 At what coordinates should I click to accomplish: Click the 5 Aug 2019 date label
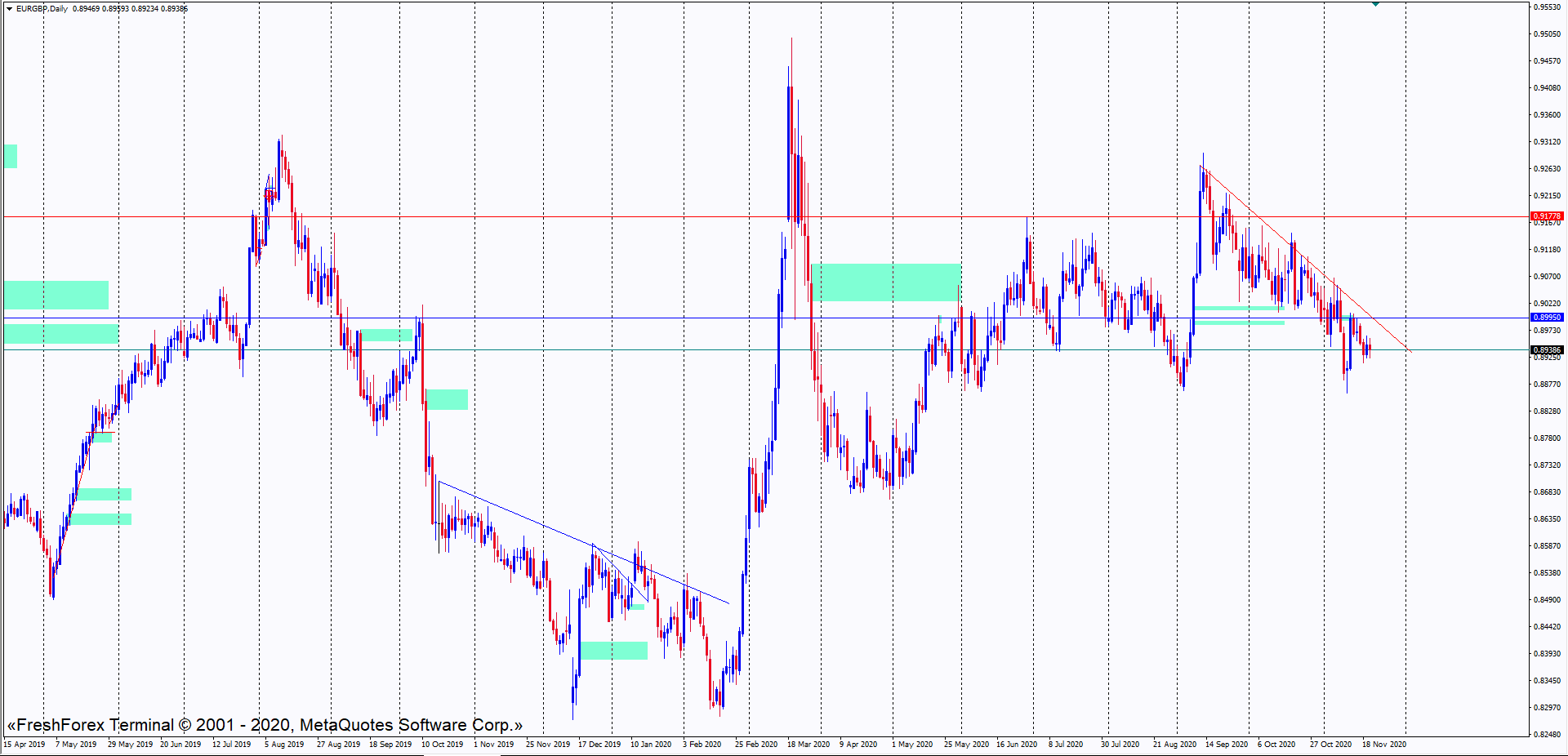pyautogui.click(x=283, y=745)
